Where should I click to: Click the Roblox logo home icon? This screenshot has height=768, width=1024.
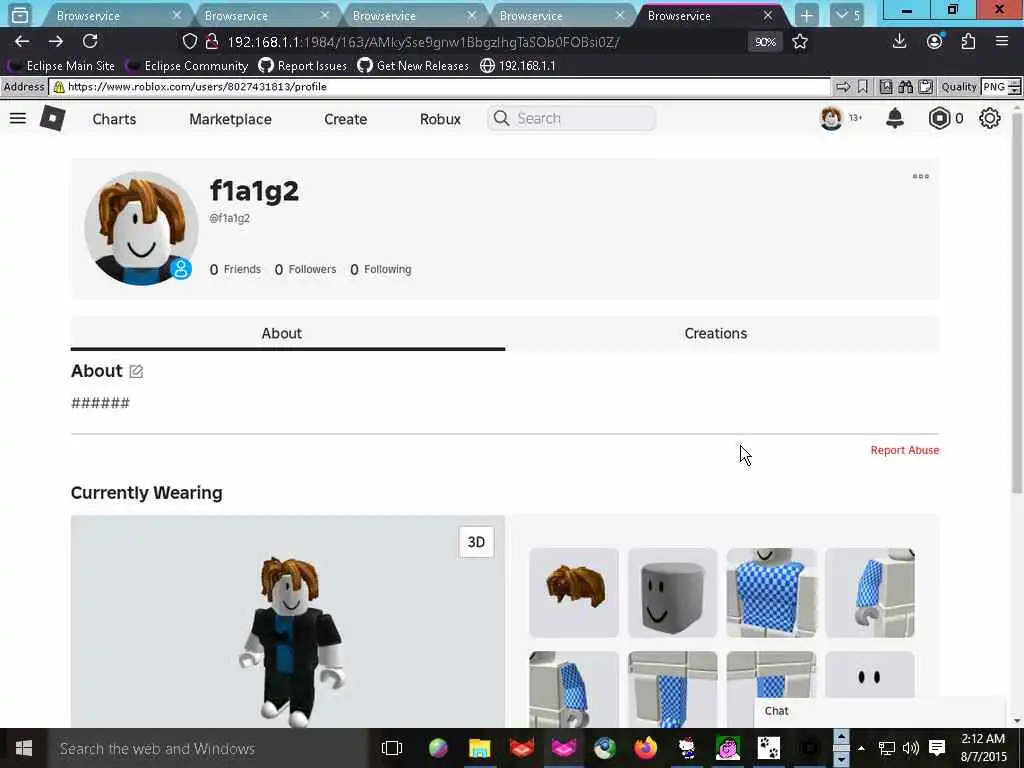[52, 118]
